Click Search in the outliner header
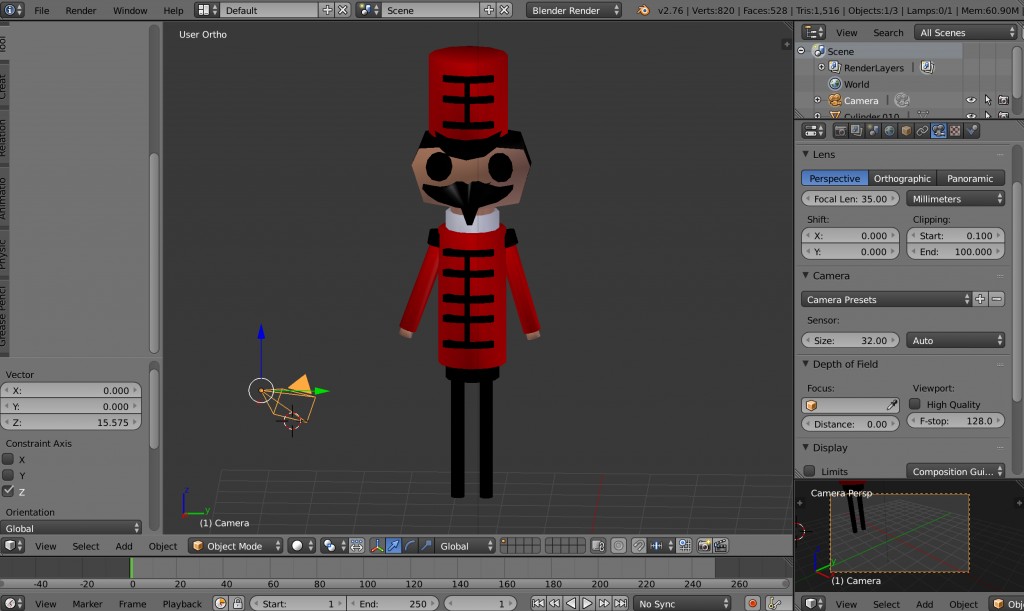This screenshot has height=611, width=1024. coord(887,32)
